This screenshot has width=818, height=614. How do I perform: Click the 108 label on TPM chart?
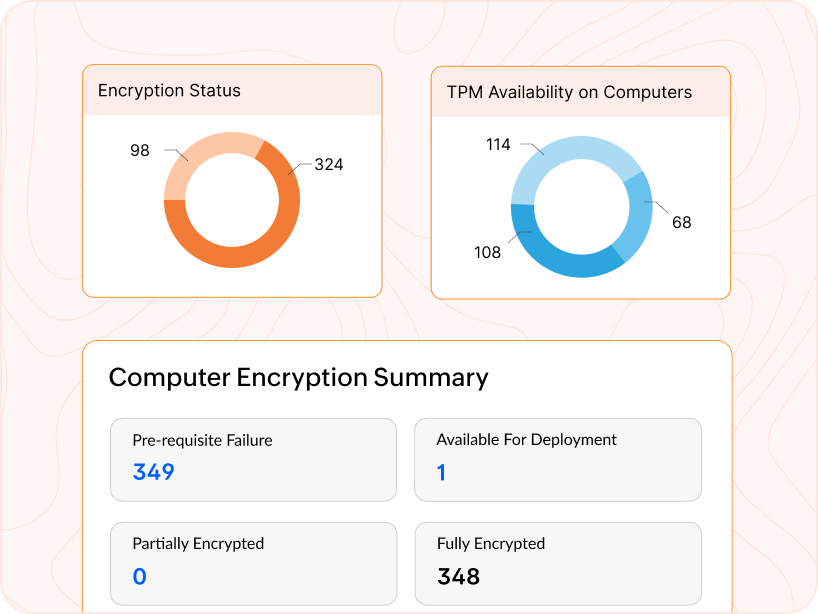click(x=487, y=253)
